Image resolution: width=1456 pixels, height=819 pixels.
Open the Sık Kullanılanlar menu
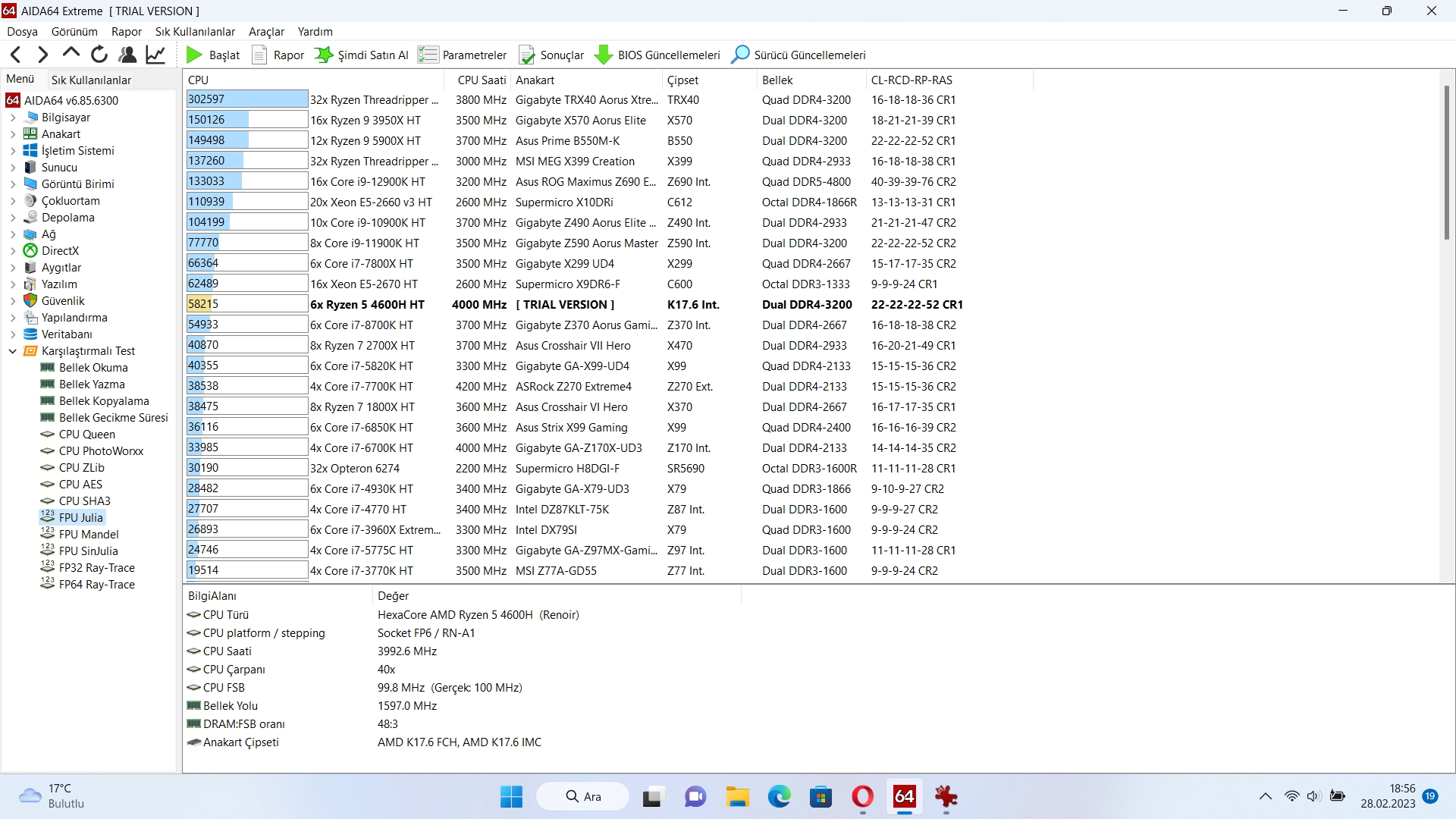pyautogui.click(x=195, y=32)
